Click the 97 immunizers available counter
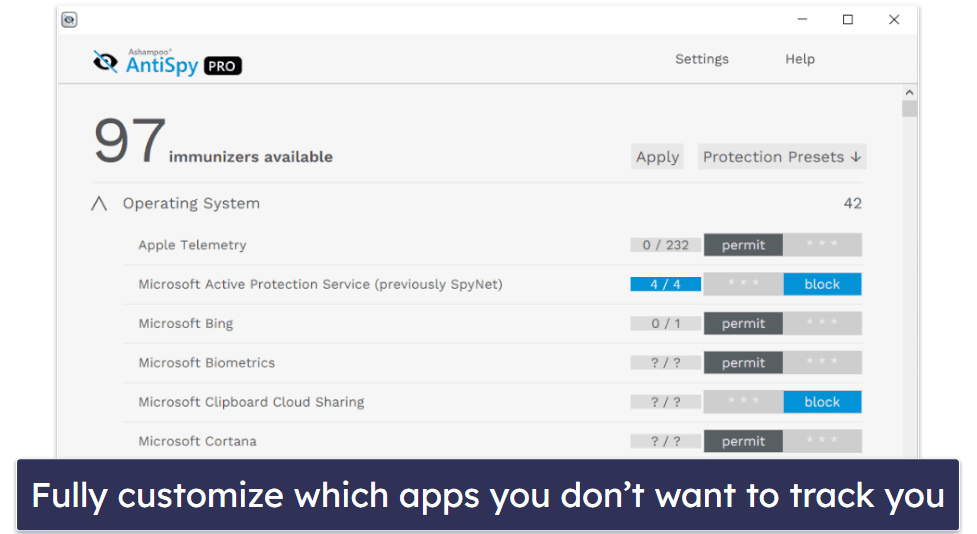The height and width of the screenshot is (534, 977). [213, 141]
